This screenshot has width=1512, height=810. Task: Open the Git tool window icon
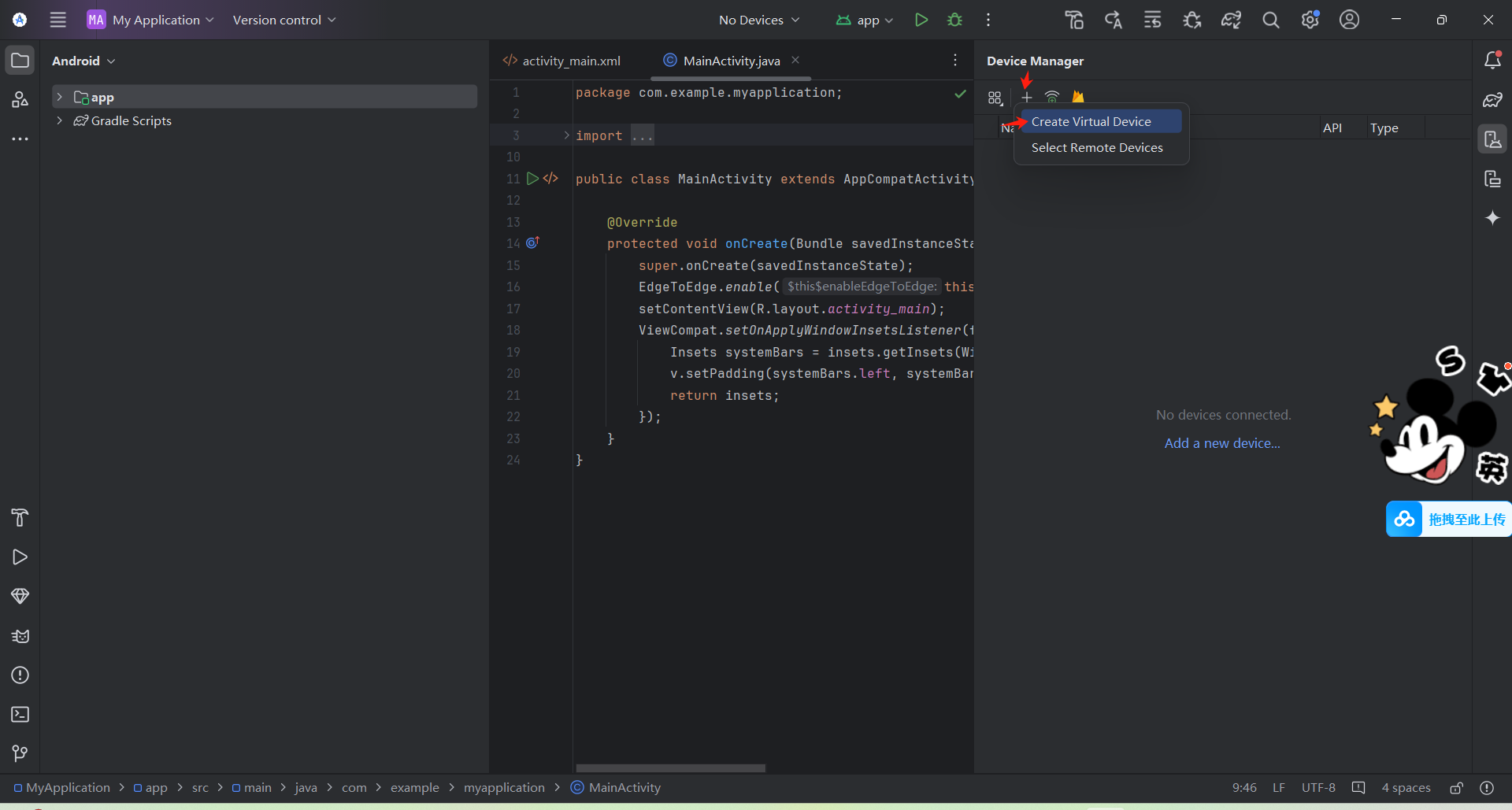(x=19, y=753)
